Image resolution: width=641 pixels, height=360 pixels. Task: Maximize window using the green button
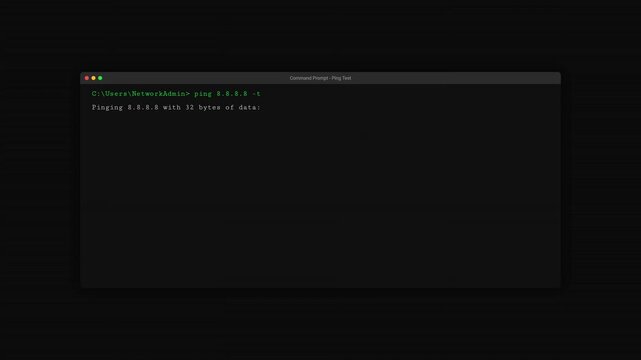tap(100, 78)
